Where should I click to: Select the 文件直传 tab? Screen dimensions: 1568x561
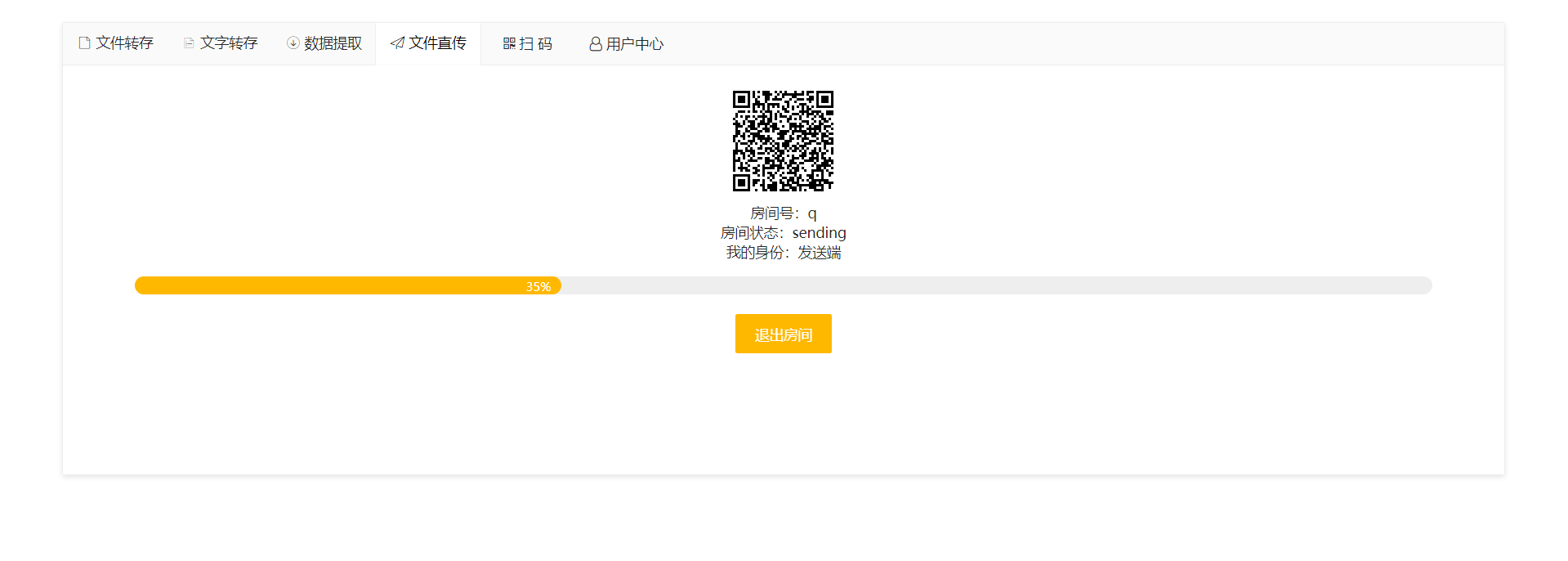pos(428,43)
